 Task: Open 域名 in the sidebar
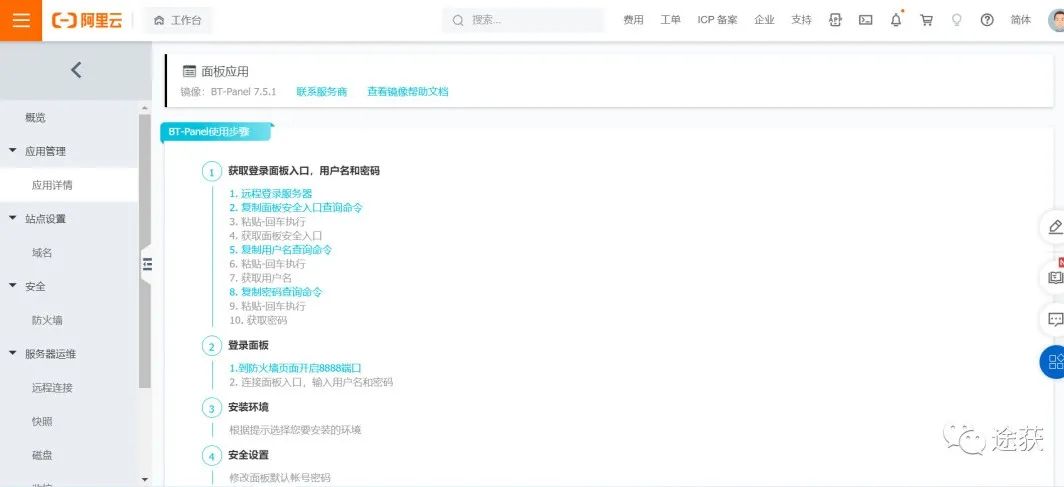coord(42,253)
